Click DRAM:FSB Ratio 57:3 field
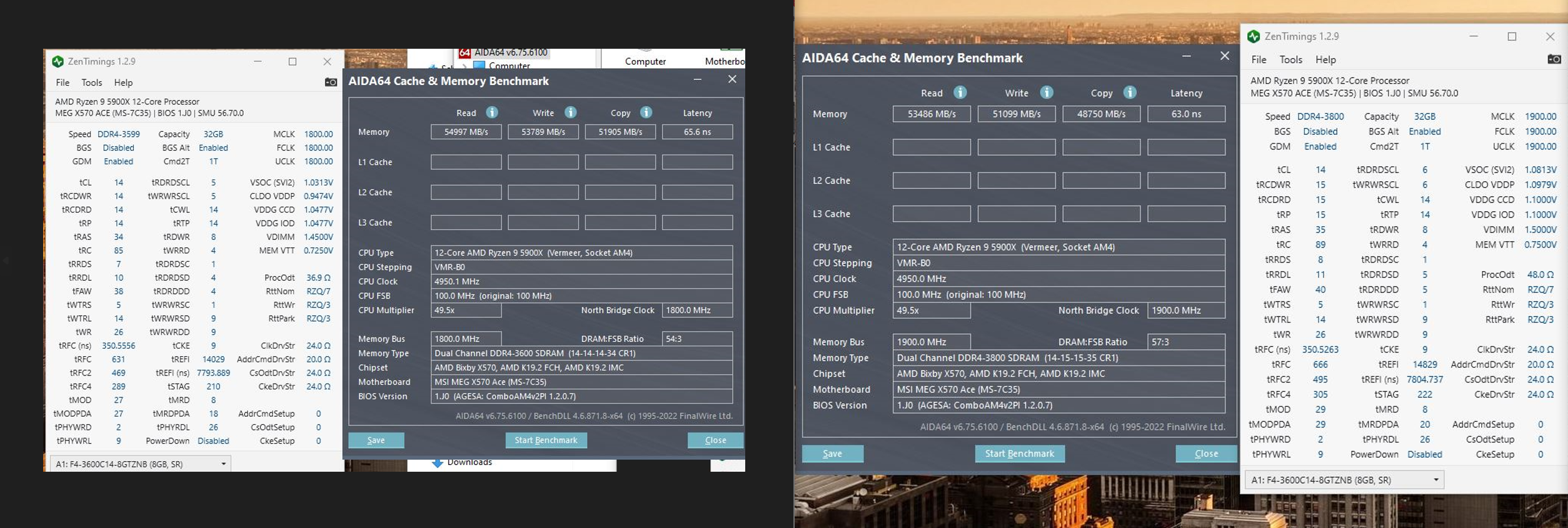Image resolution: width=1568 pixels, height=528 pixels. coord(1186,342)
